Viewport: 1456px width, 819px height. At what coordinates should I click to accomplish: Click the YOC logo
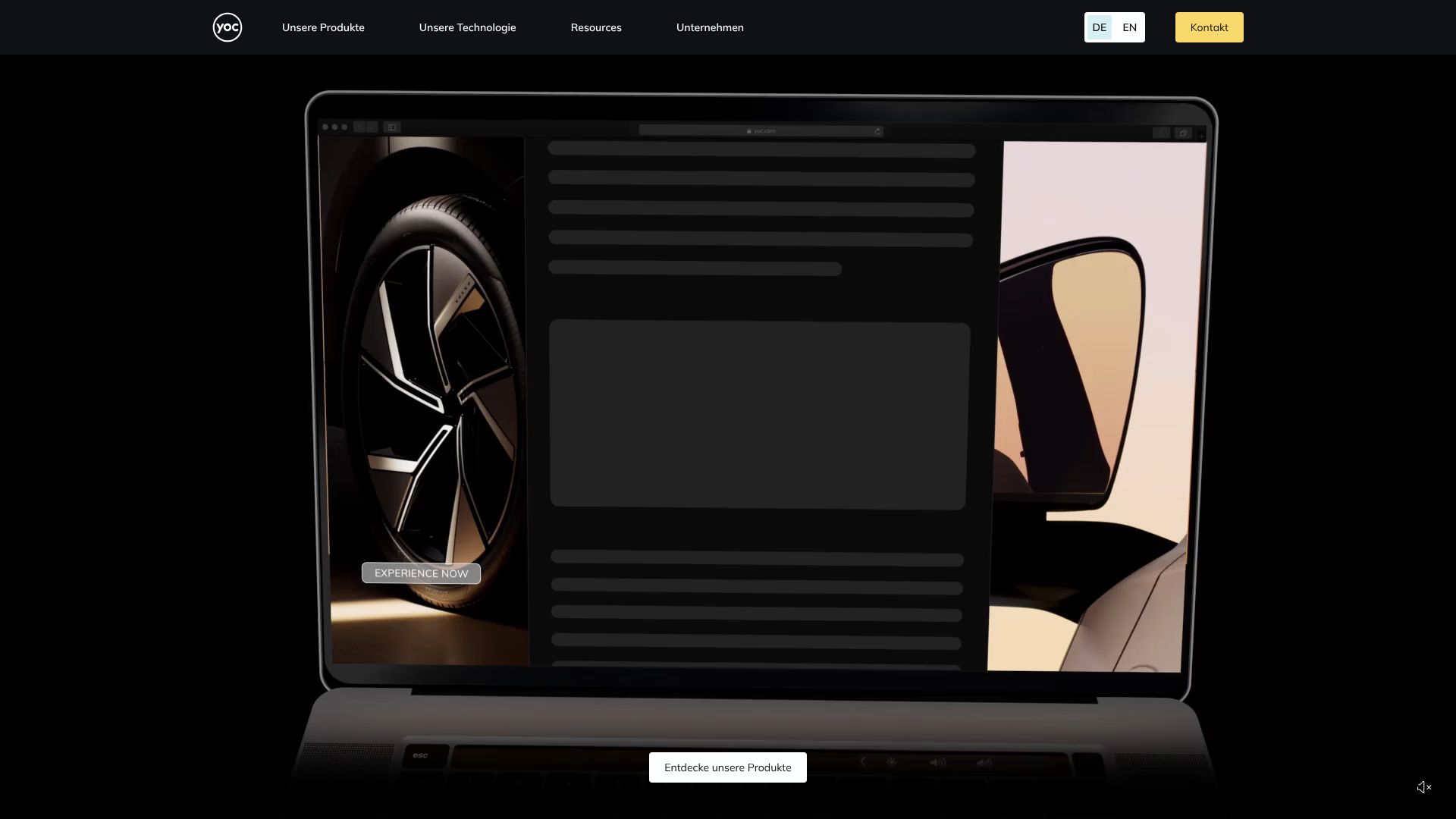pos(227,27)
